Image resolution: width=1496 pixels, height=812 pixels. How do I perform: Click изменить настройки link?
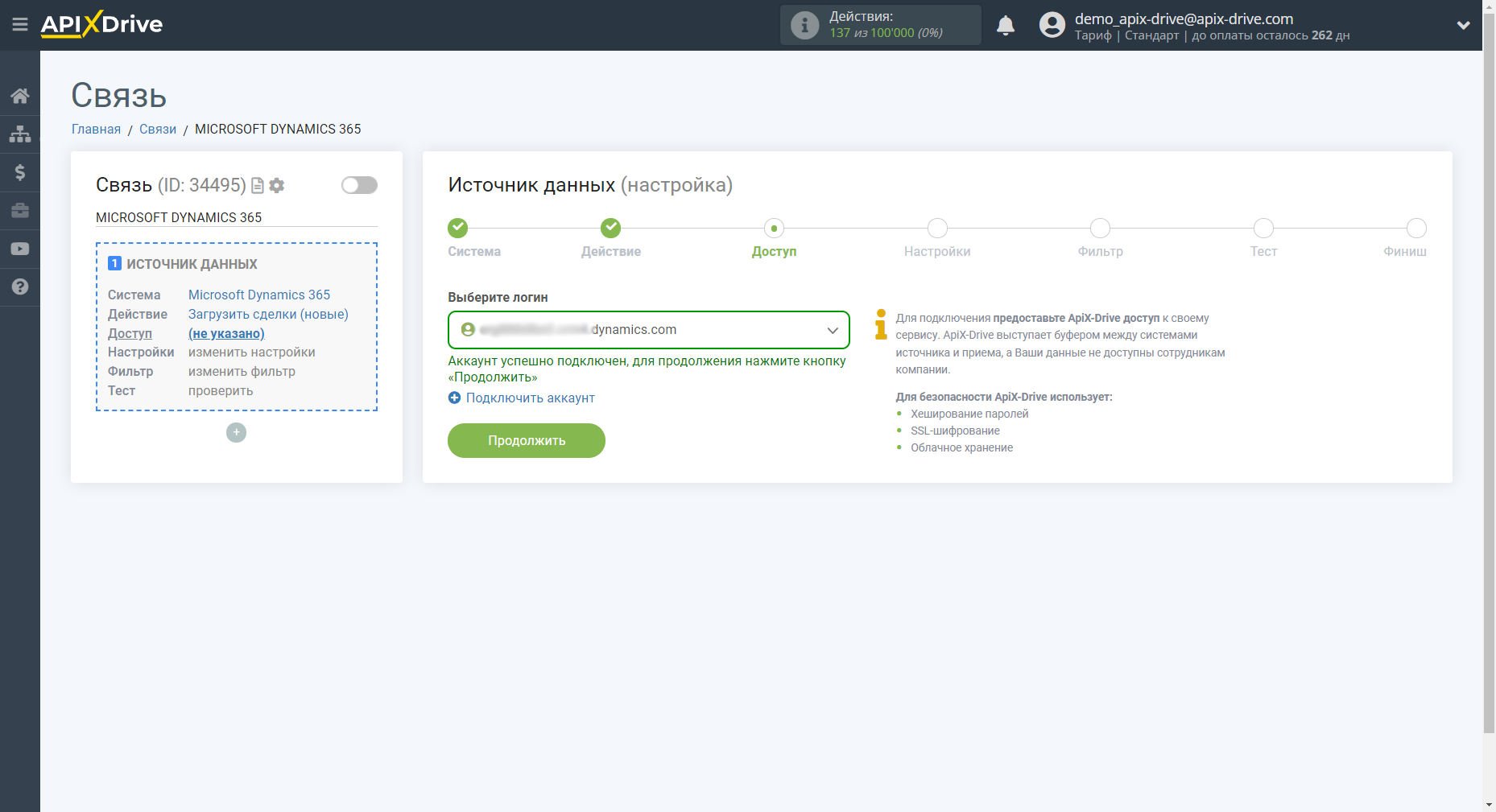(252, 352)
